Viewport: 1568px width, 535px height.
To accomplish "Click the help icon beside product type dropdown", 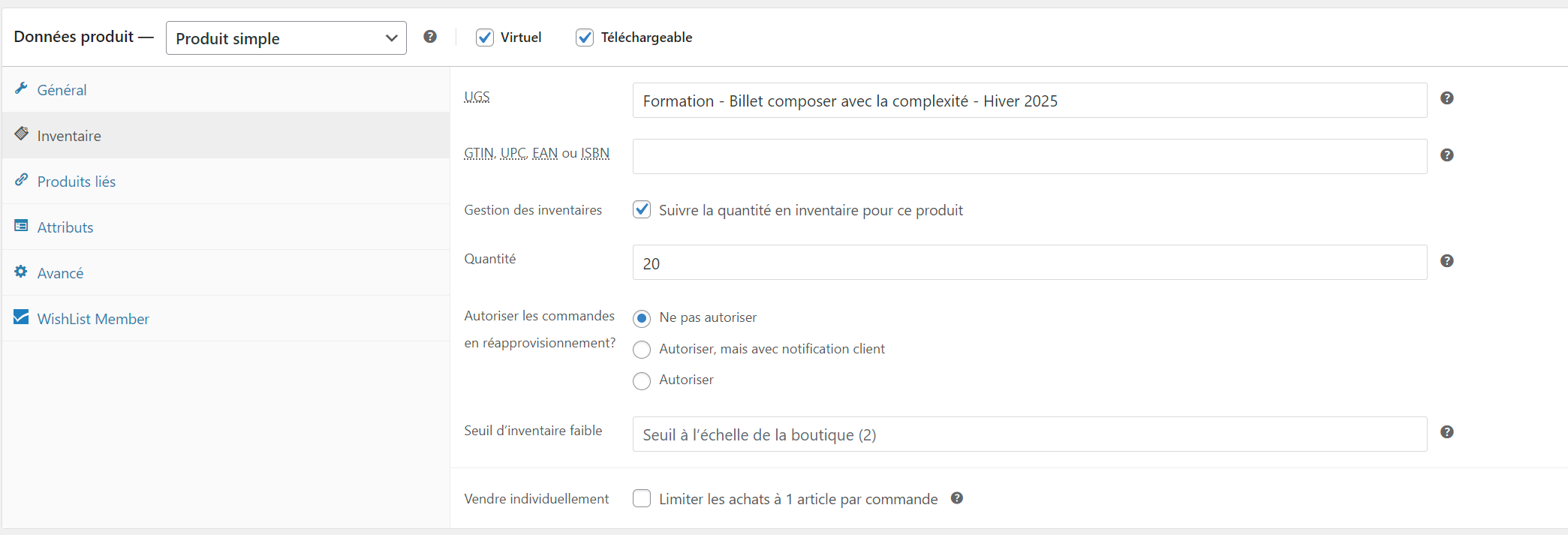I will (x=430, y=37).
